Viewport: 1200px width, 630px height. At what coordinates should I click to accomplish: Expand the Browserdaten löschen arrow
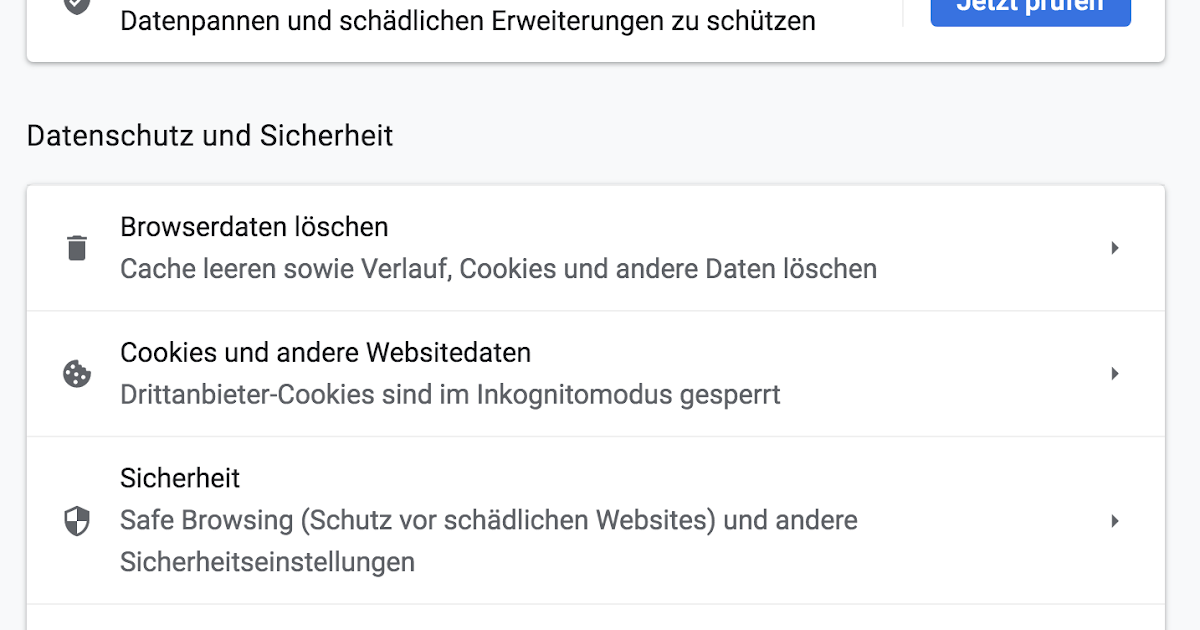[x=1115, y=248]
